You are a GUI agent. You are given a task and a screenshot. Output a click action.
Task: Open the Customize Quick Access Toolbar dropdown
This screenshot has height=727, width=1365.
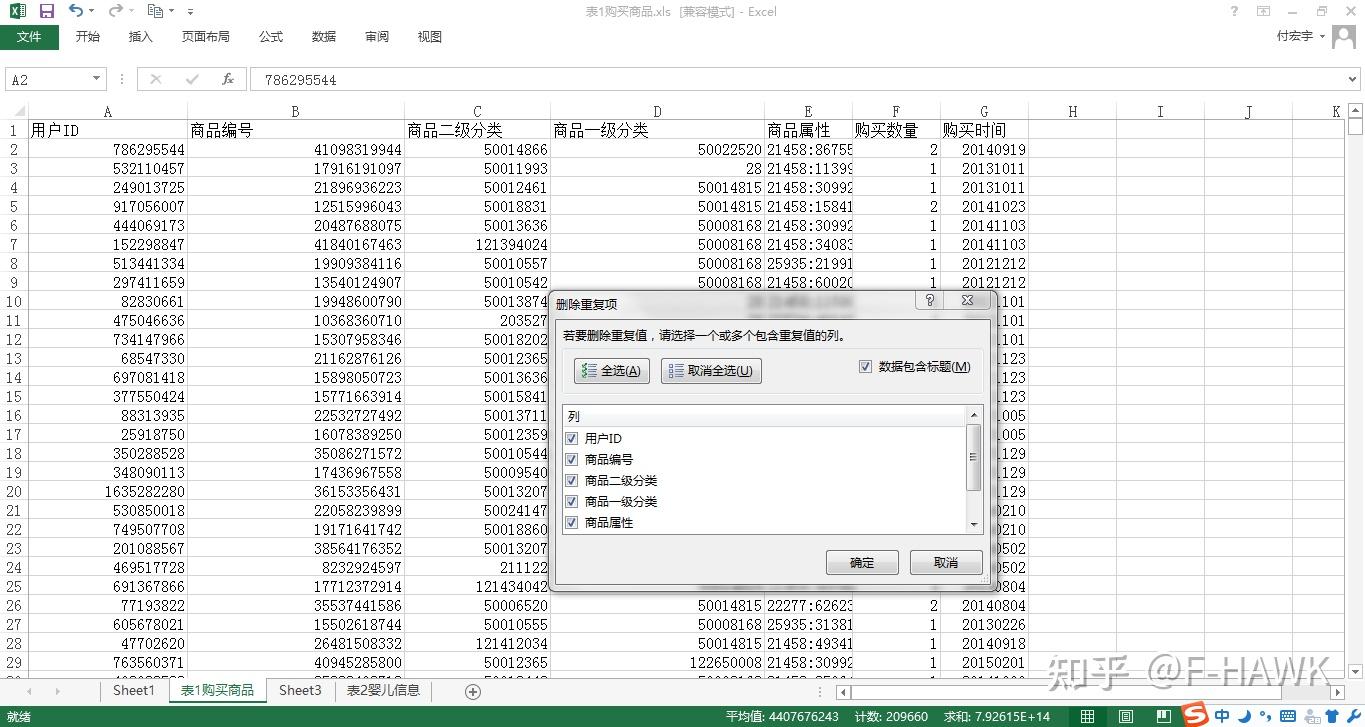190,12
